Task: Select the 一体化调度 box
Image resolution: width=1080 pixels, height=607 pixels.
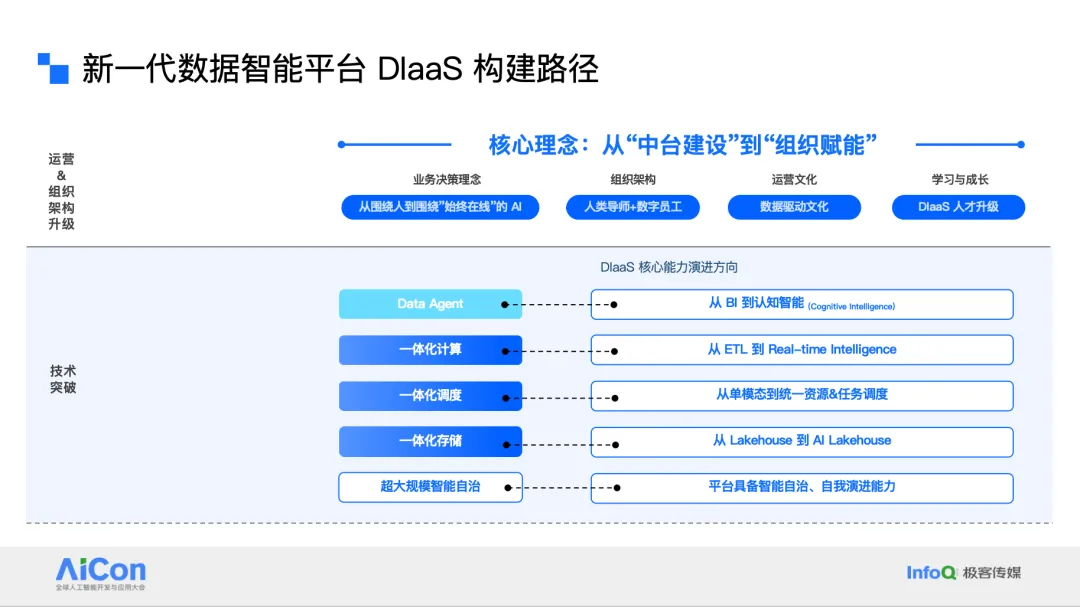Action: click(430, 395)
